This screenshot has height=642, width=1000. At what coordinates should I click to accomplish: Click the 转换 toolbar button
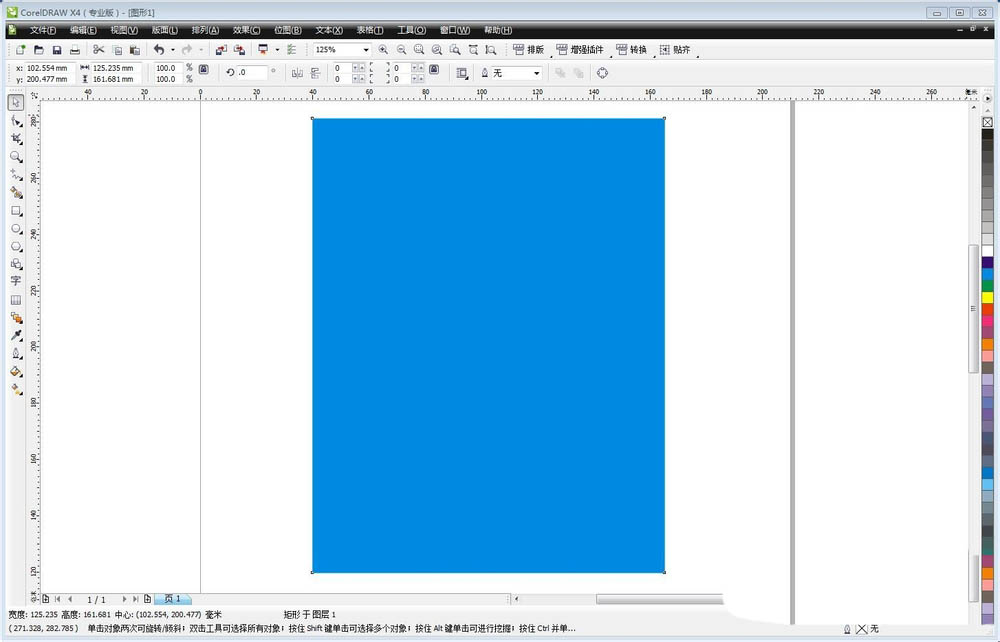click(631, 50)
